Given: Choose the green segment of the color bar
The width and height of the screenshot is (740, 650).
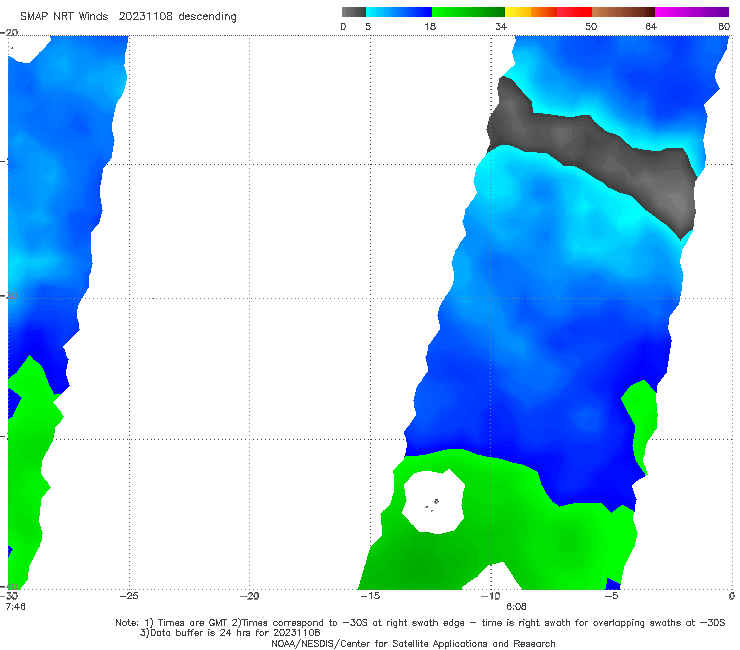Looking at the screenshot, I should [x=468, y=12].
